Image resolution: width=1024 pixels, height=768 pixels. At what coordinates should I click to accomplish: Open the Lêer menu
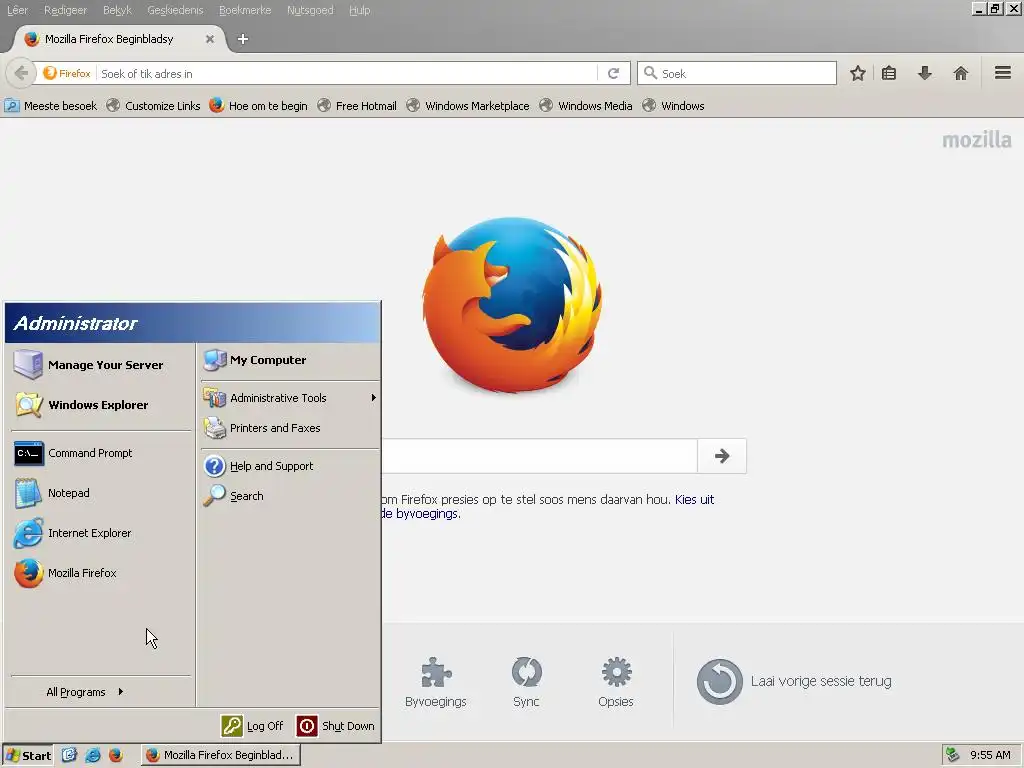click(18, 10)
